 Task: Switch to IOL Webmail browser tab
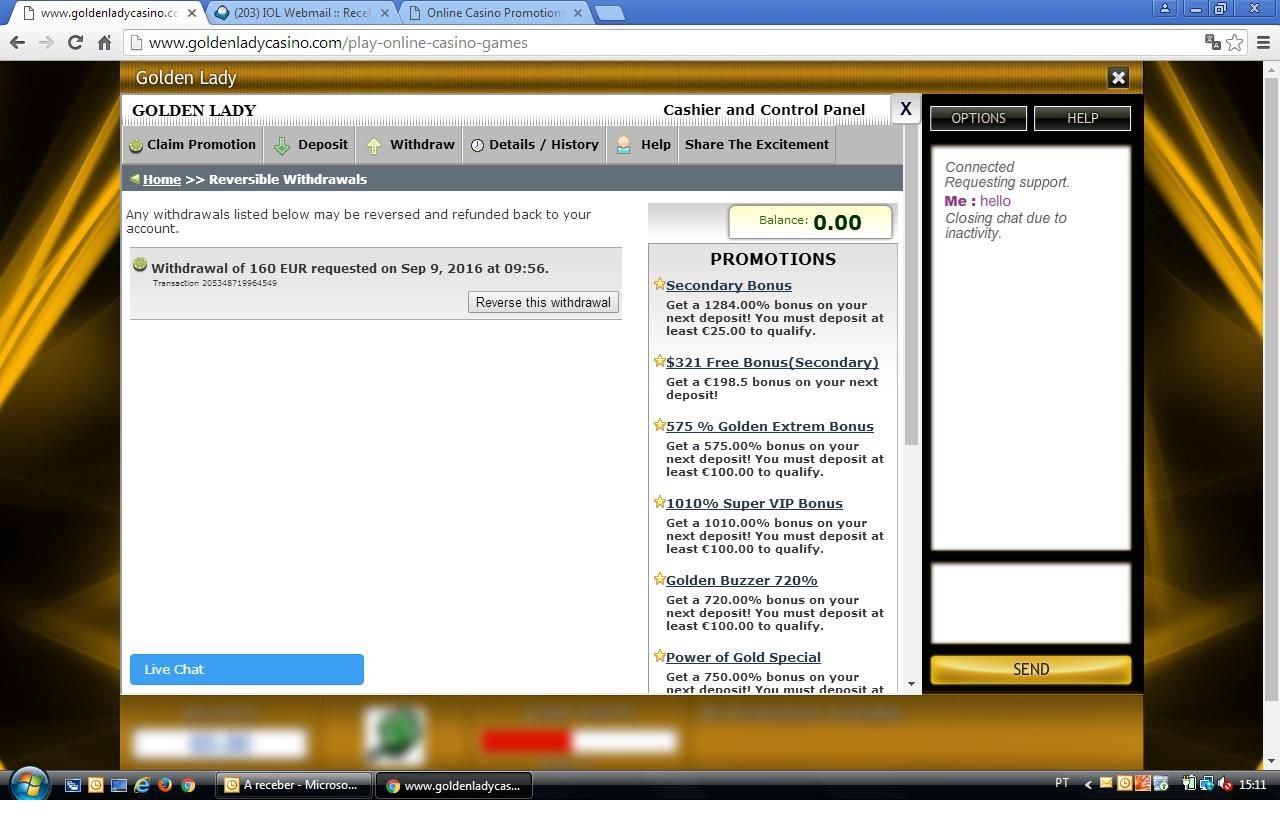point(302,13)
